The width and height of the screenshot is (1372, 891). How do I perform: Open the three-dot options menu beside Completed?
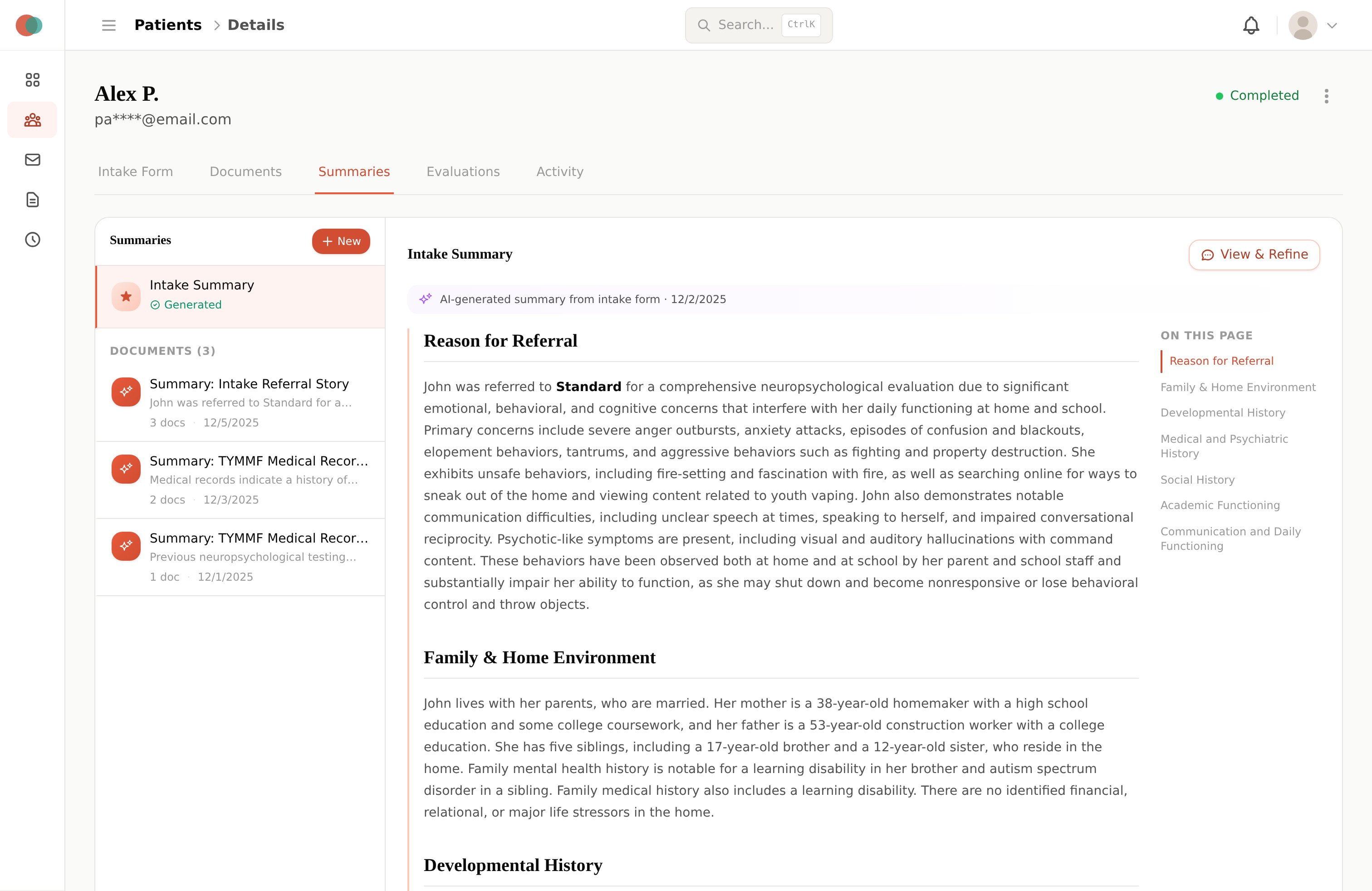coord(1327,96)
